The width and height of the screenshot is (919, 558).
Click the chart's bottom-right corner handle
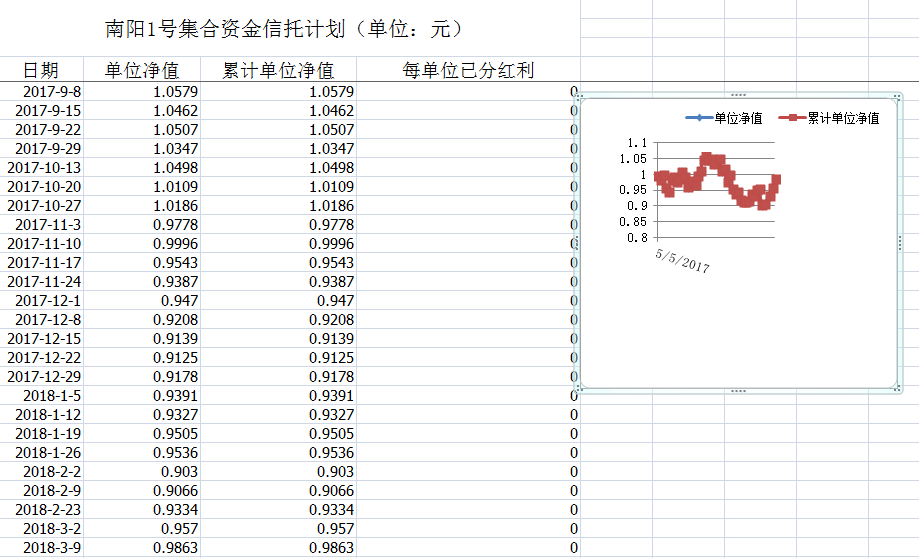pos(901,388)
